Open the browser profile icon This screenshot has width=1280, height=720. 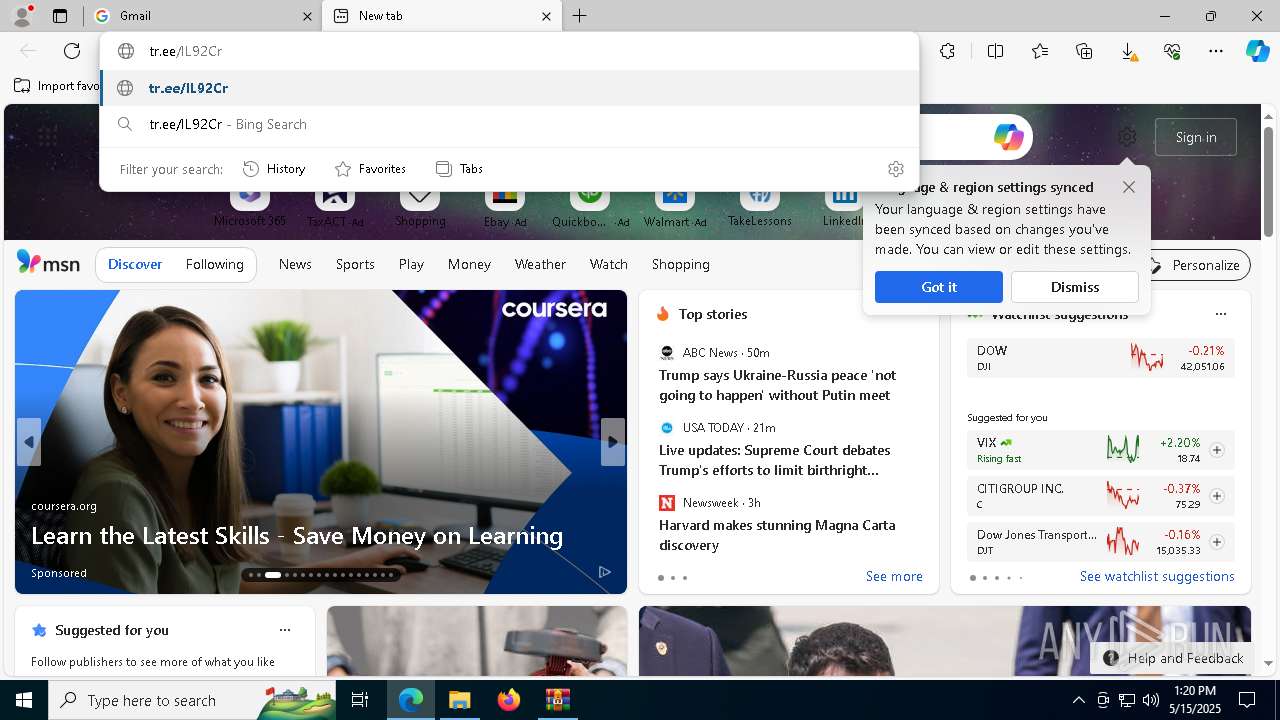point(21,15)
